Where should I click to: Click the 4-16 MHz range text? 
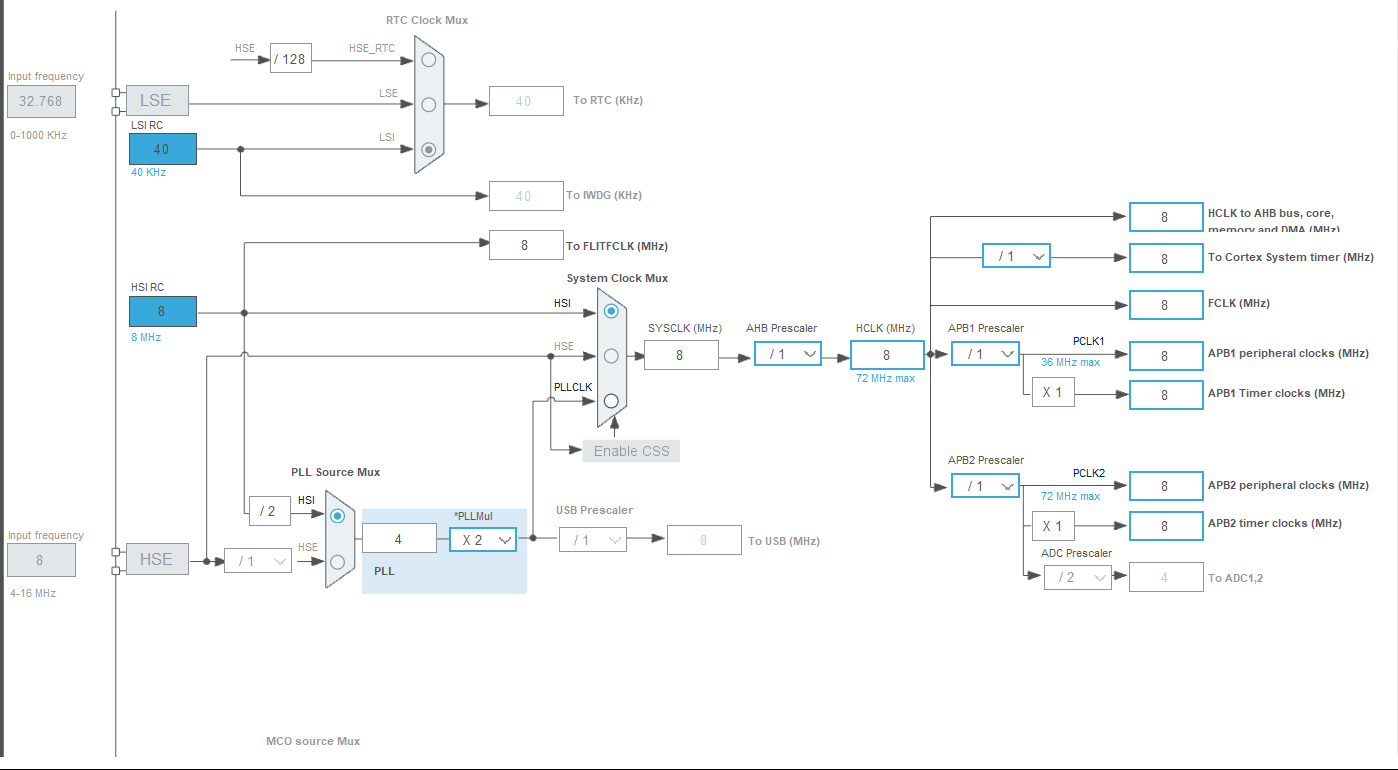click(33, 593)
